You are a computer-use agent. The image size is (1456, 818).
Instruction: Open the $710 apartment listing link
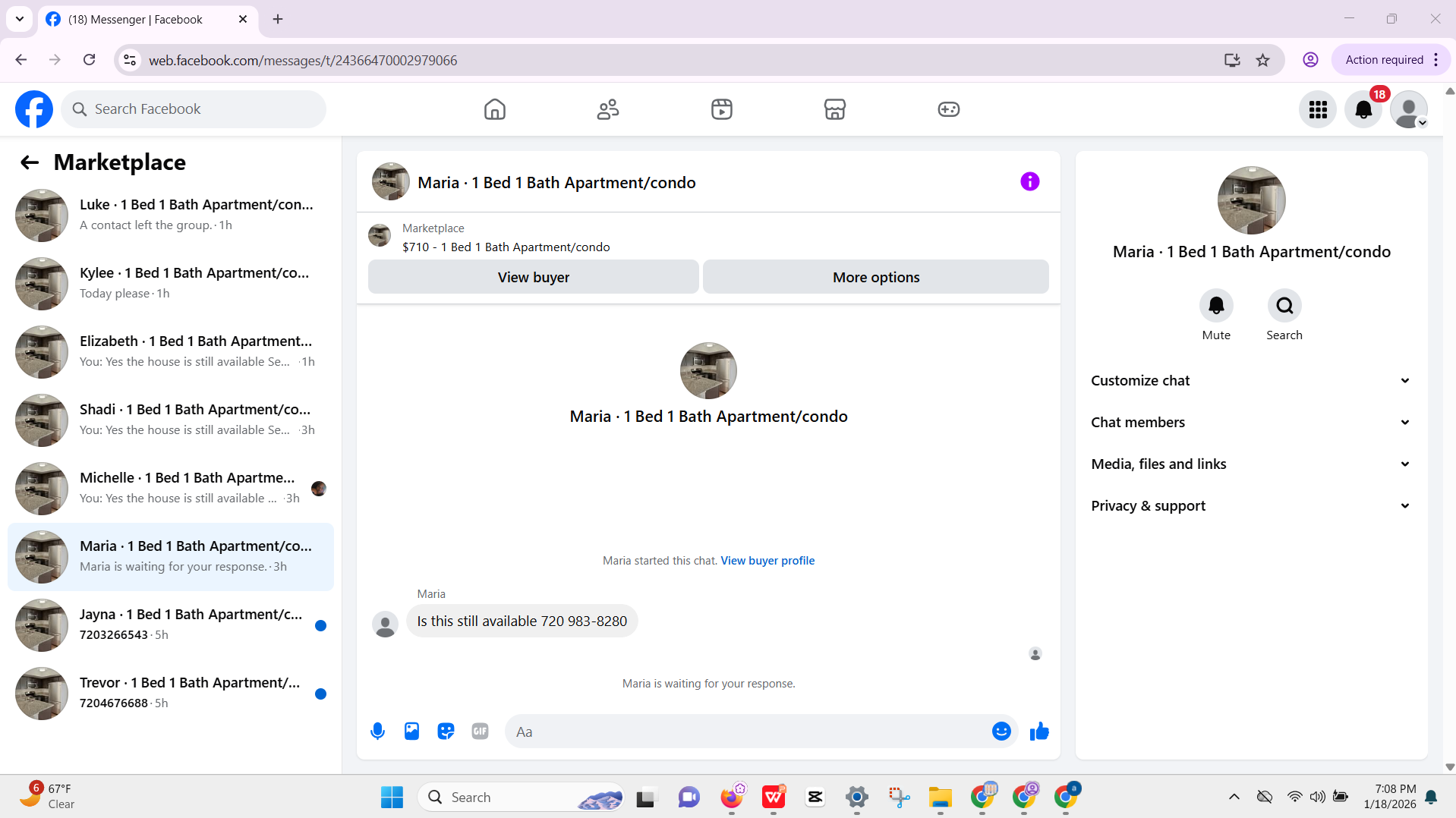(x=506, y=247)
